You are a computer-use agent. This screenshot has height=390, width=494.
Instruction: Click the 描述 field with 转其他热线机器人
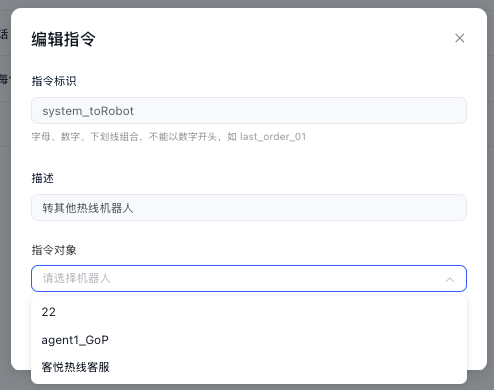tap(249, 208)
